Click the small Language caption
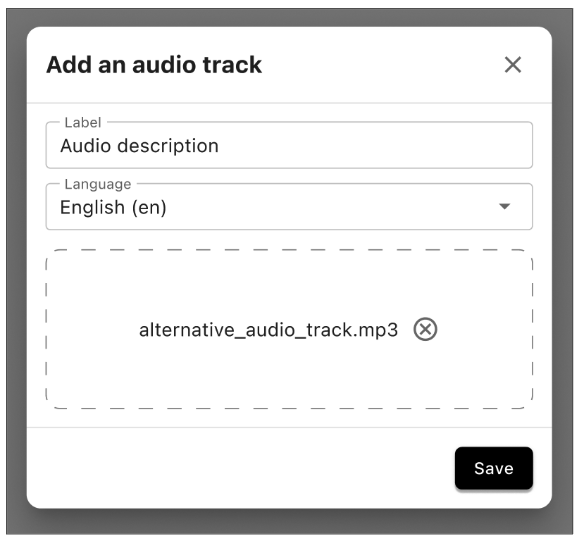 98,184
